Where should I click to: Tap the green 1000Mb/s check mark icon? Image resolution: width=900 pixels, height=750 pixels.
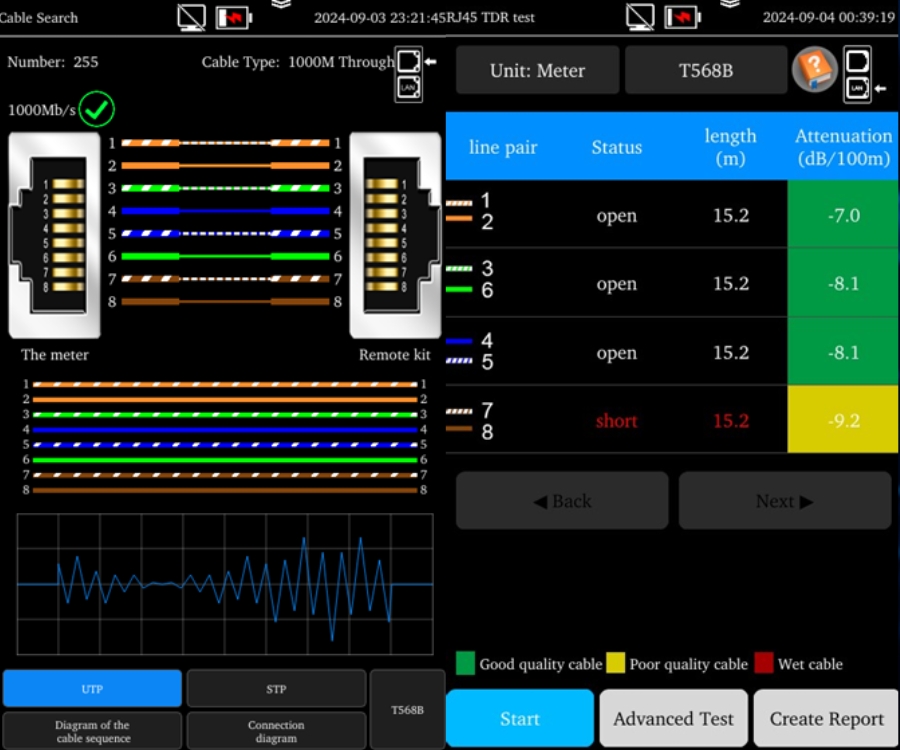tap(97, 109)
